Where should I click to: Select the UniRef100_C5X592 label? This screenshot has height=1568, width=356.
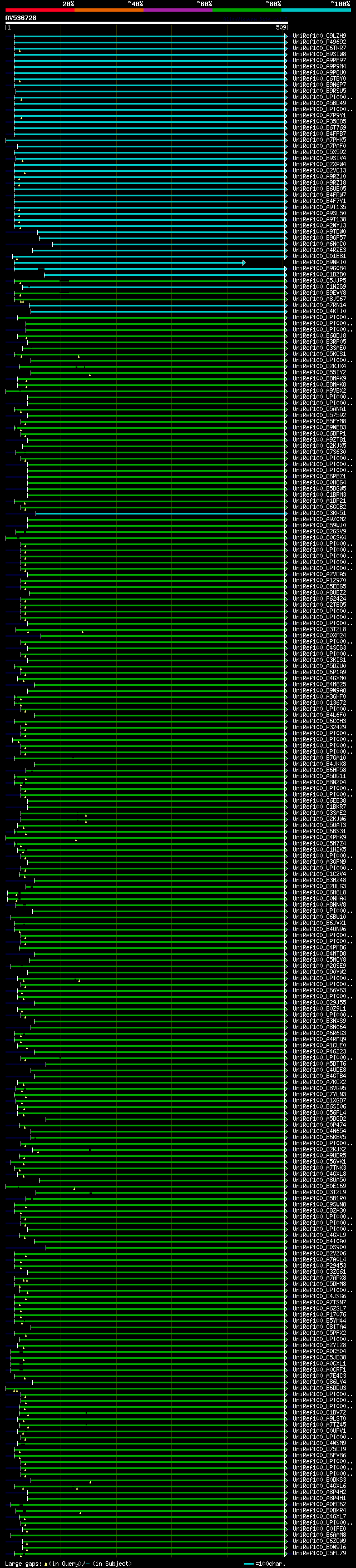319,152
